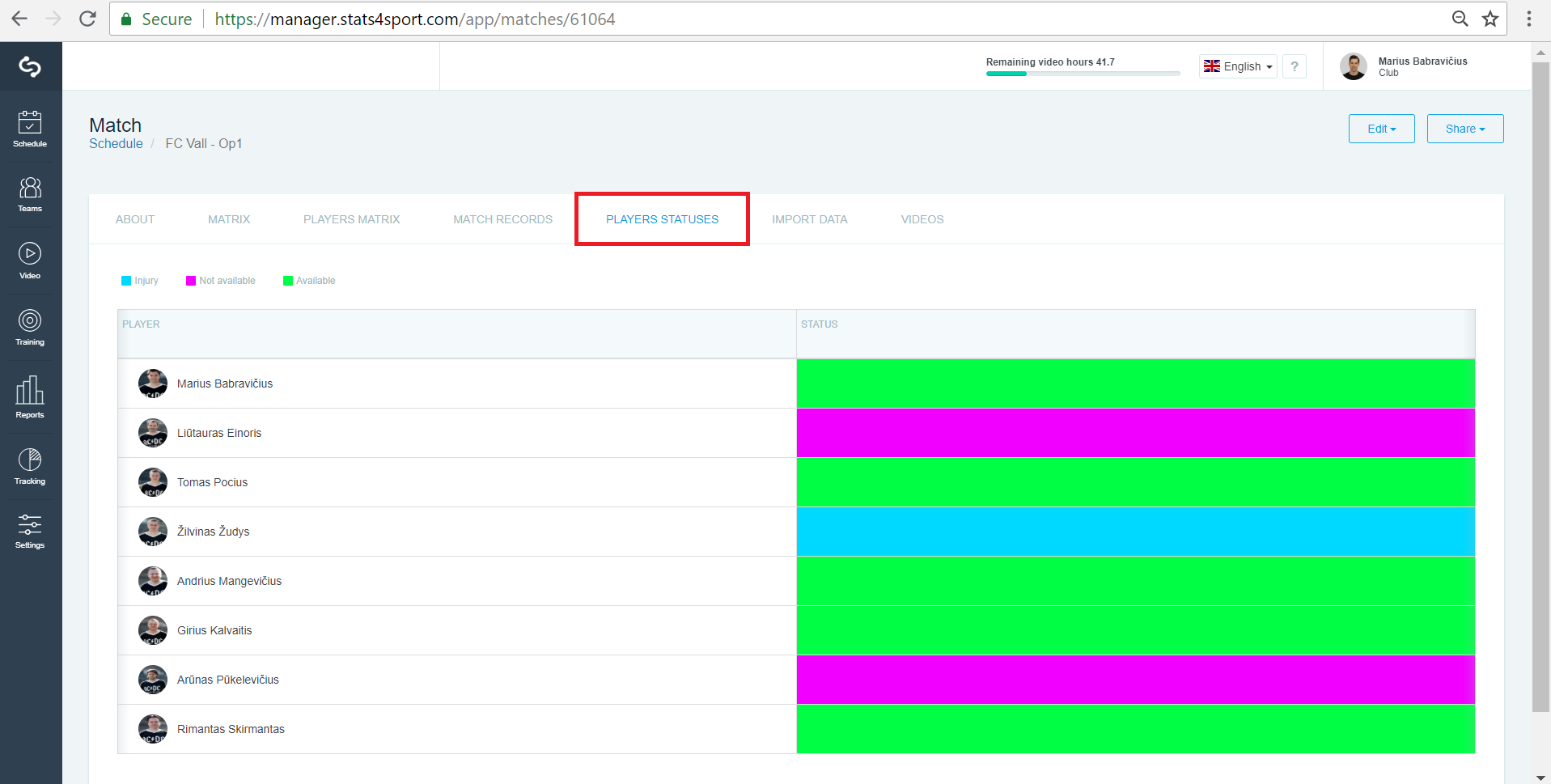Go to the Videos tab
Screen dimensions: 1551x784
pyautogui.click(x=922, y=219)
